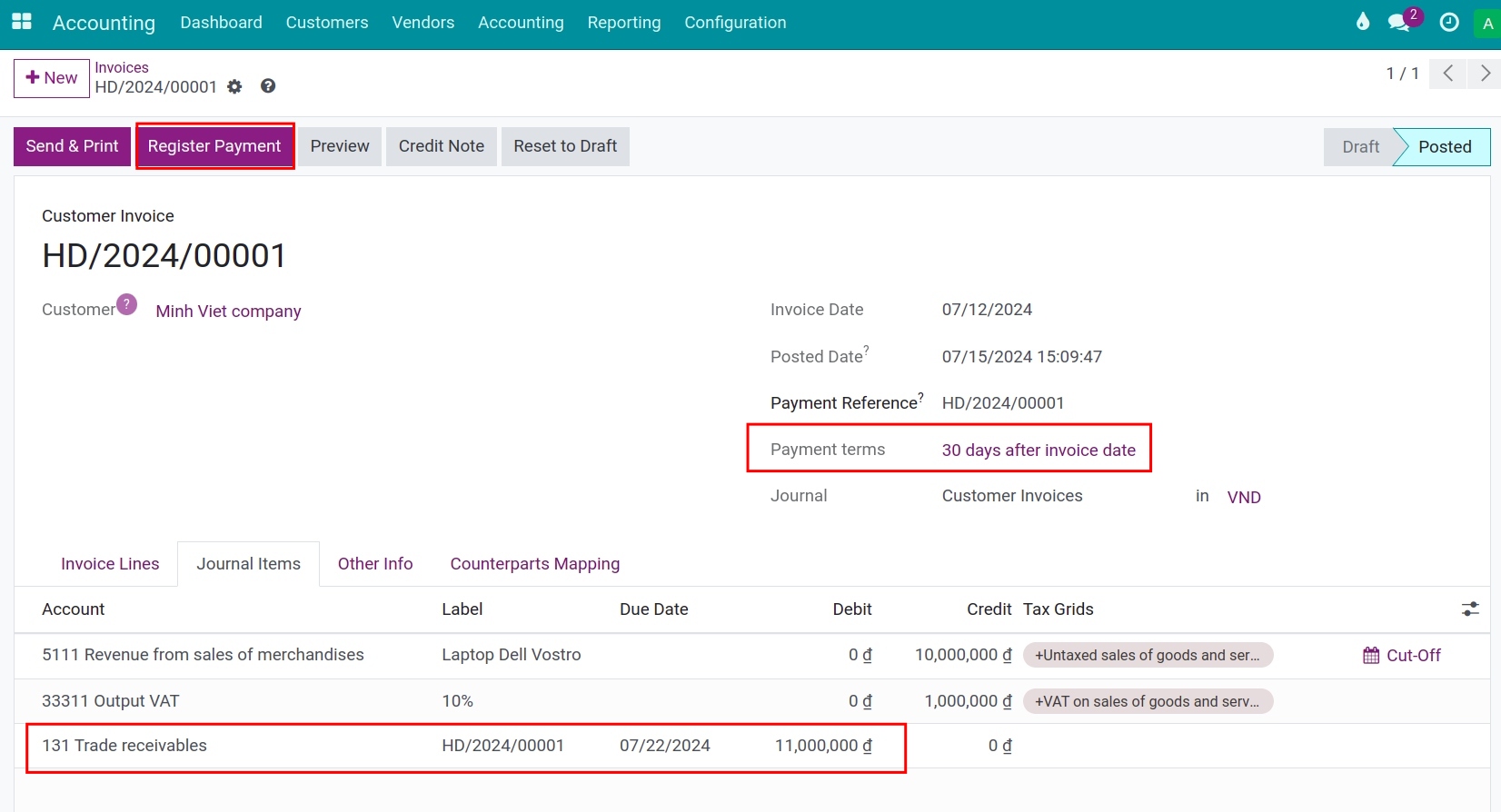
Task: Click the Laptop Dell Vostro label cell
Action: [512, 655]
